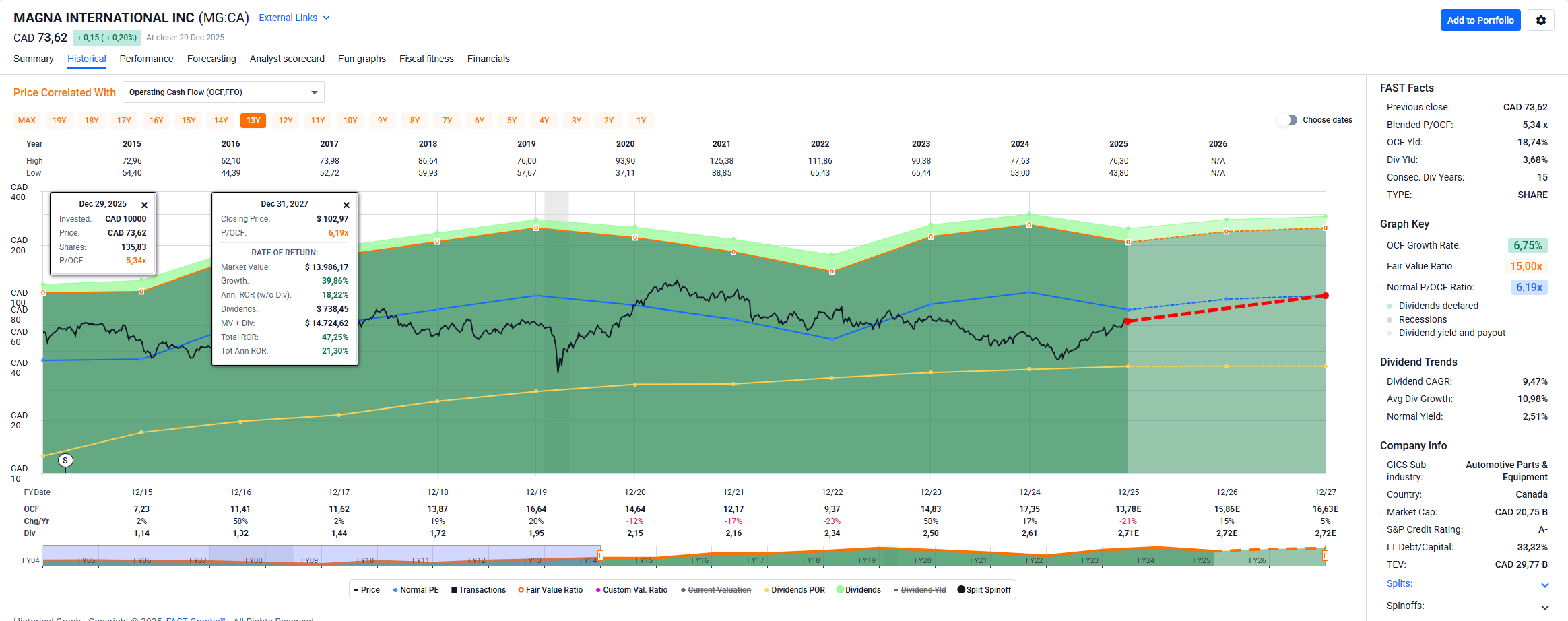Close the Dec 29, 2025 tooltip

(144, 205)
